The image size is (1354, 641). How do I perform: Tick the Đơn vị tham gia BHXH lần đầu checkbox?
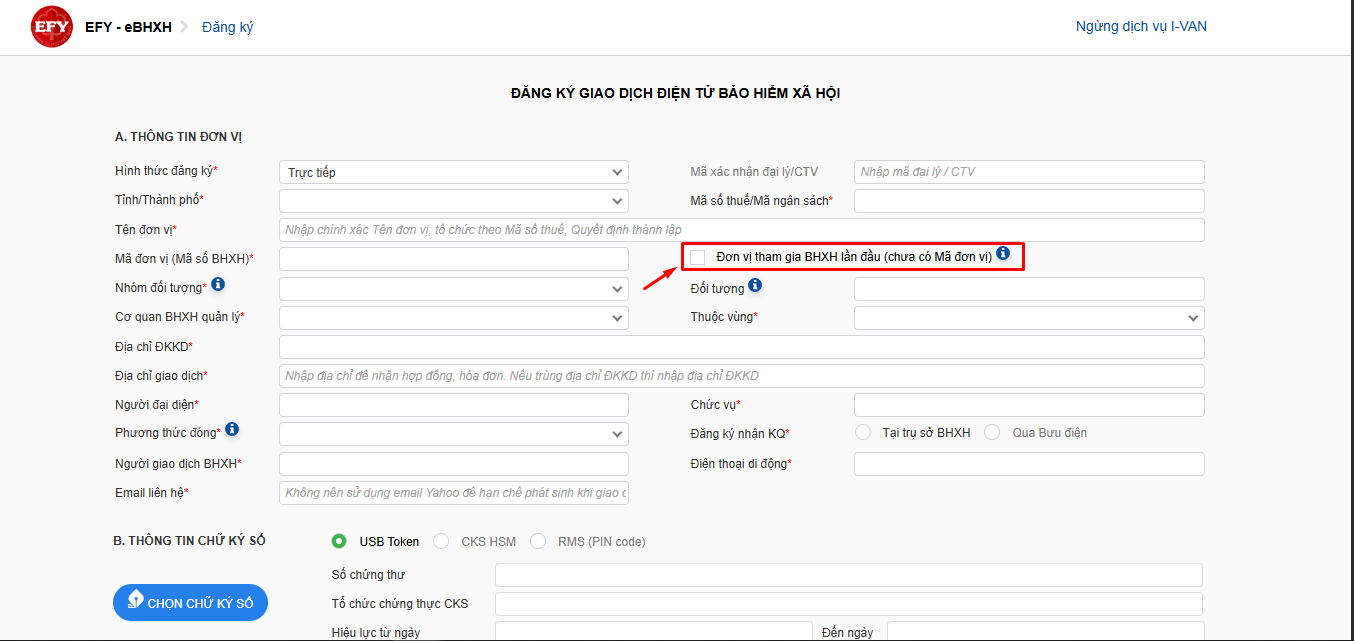[698, 257]
